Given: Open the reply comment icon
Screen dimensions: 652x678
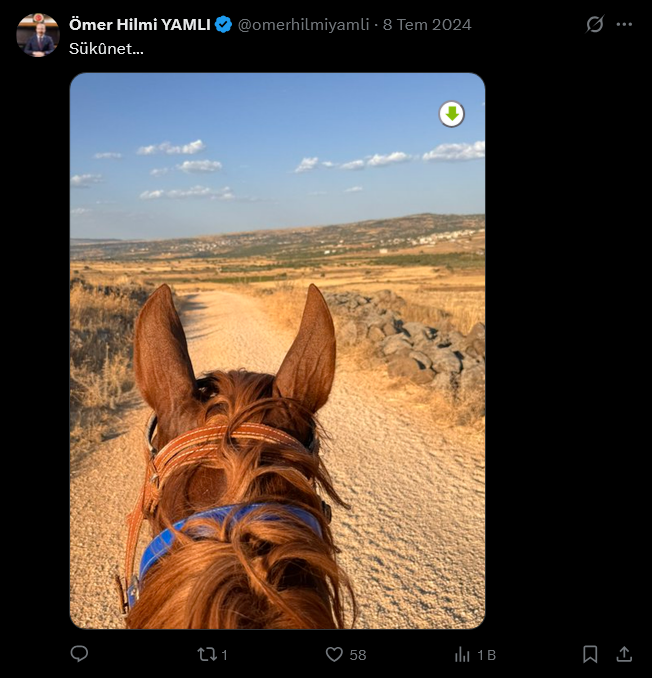Looking at the screenshot, I should [x=79, y=654].
